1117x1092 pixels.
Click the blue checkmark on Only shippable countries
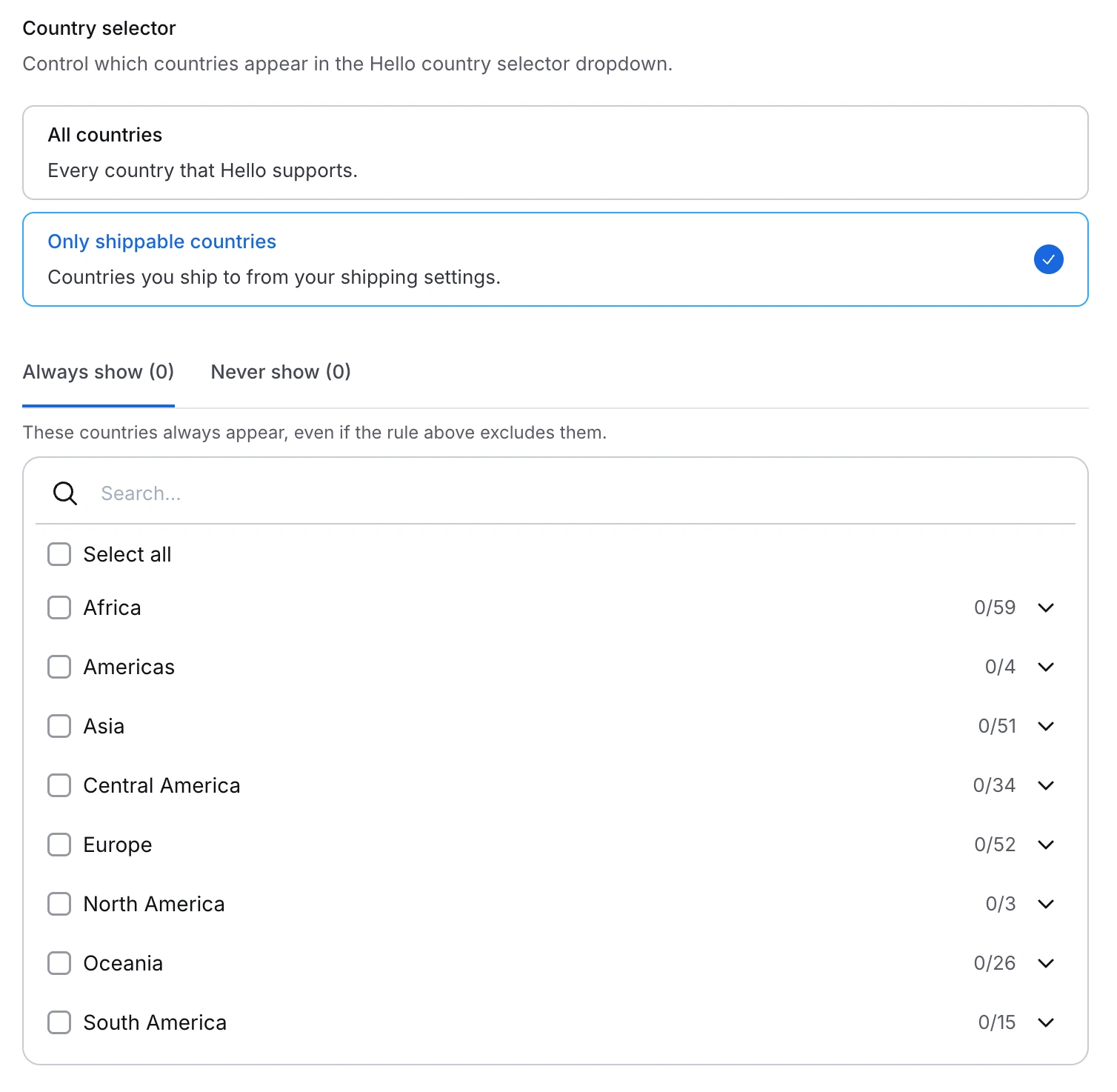coord(1048,259)
